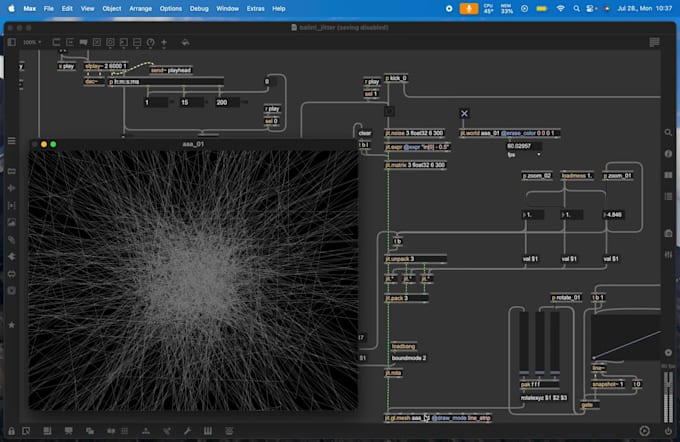Click the number box showing 200
The image size is (680, 442).
tap(228, 102)
